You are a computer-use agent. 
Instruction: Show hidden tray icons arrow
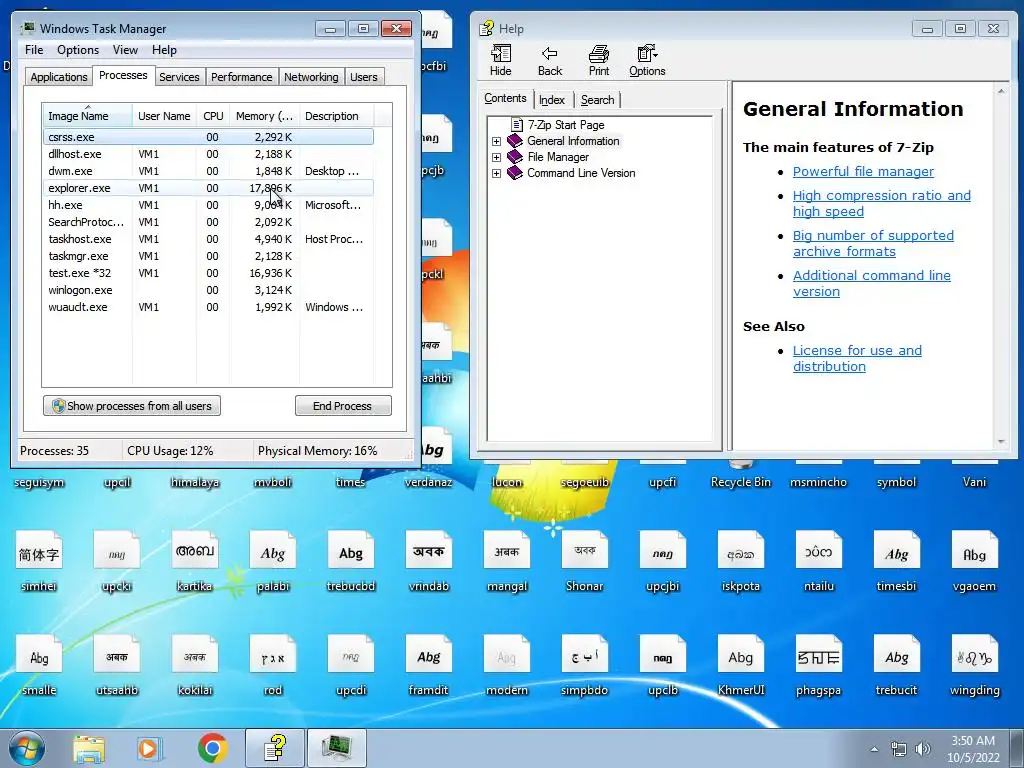tap(874, 749)
